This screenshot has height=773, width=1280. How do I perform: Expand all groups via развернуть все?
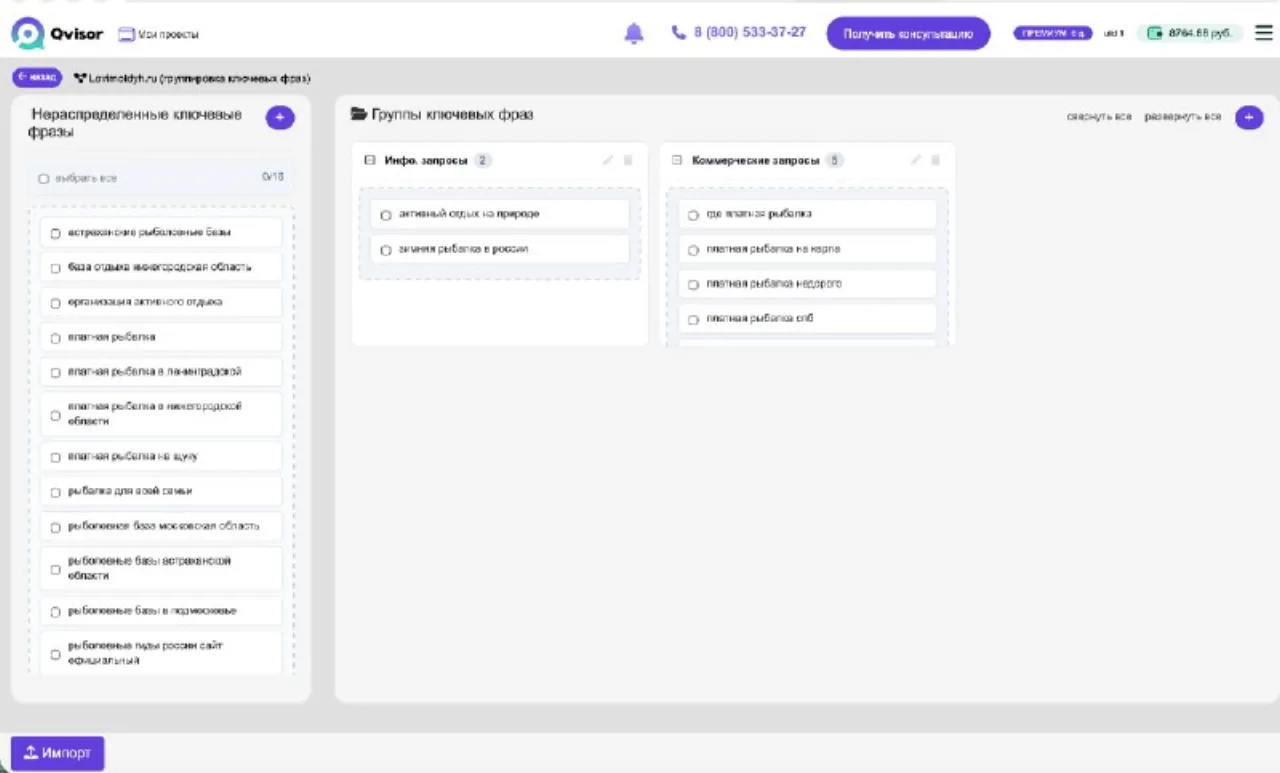click(x=1183, y=117)
